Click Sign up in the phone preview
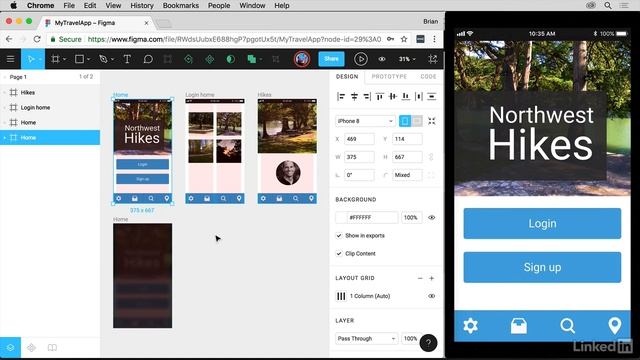Image resolution: width=640 pixels, height=360 pixels. 542,267
